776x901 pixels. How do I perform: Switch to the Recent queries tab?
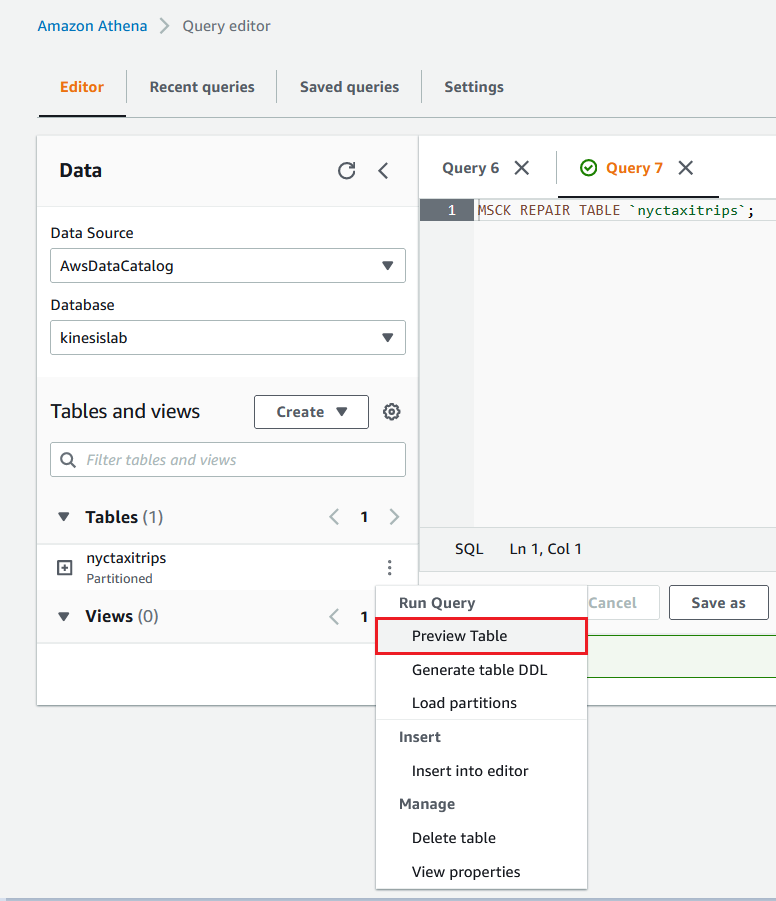click(202, 87)
